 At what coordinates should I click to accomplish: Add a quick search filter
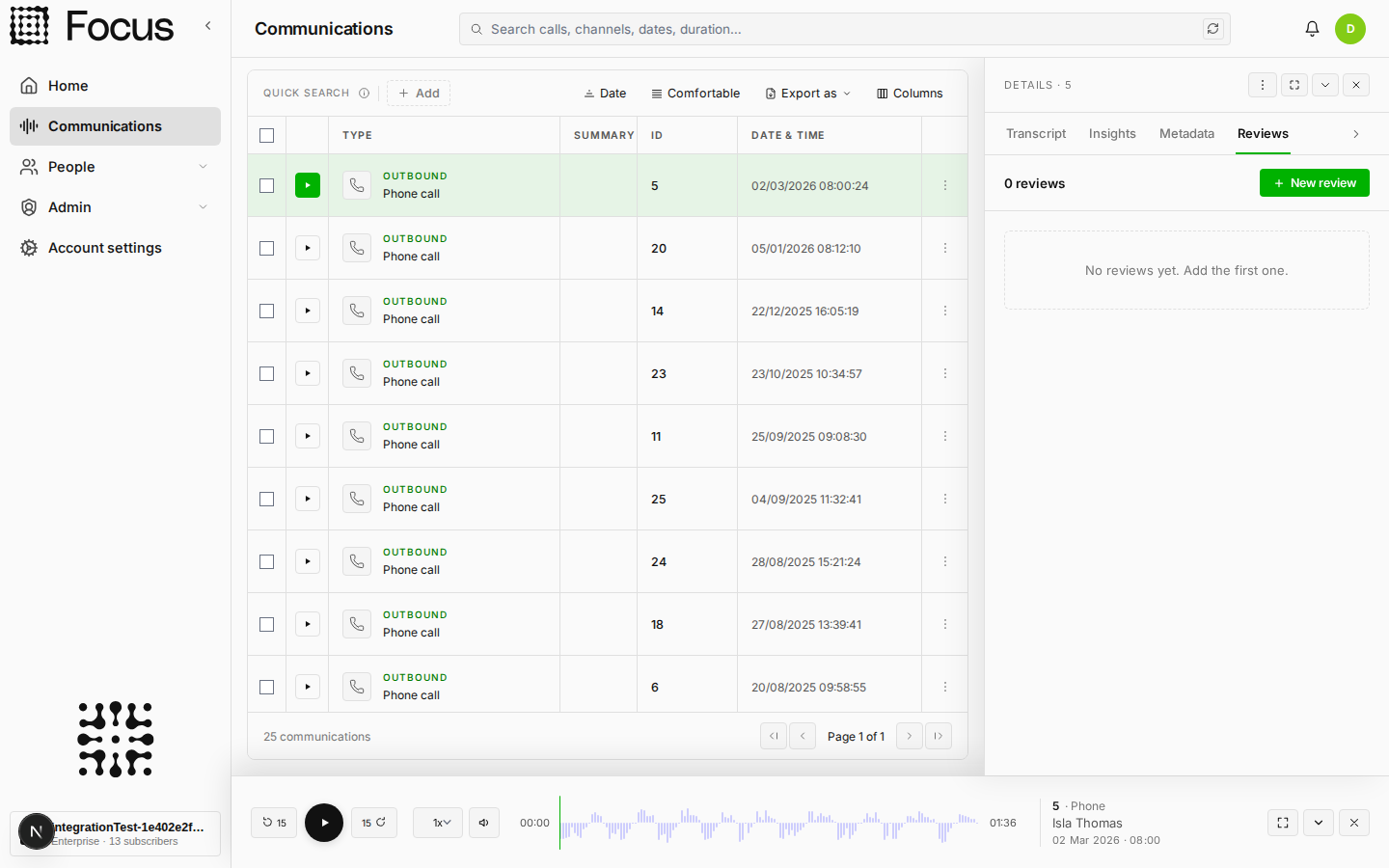tap(419, 94)
